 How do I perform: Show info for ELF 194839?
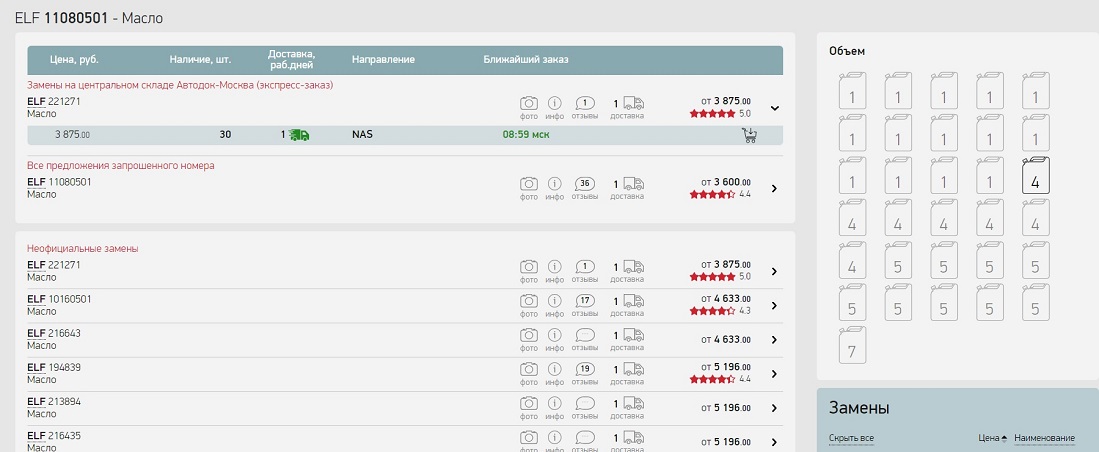point(554,369)
